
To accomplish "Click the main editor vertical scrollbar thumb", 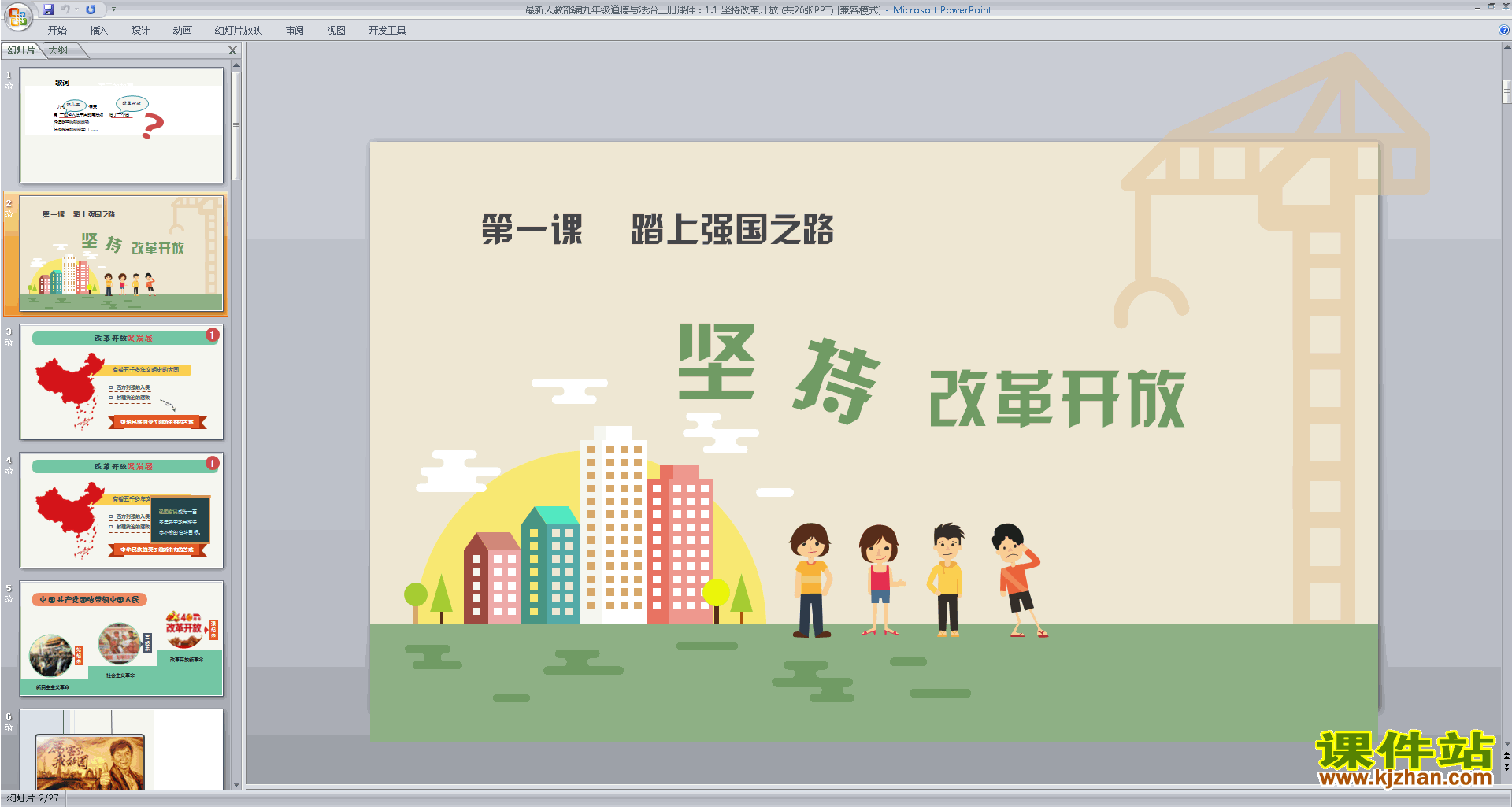I will coord(1506,92).
